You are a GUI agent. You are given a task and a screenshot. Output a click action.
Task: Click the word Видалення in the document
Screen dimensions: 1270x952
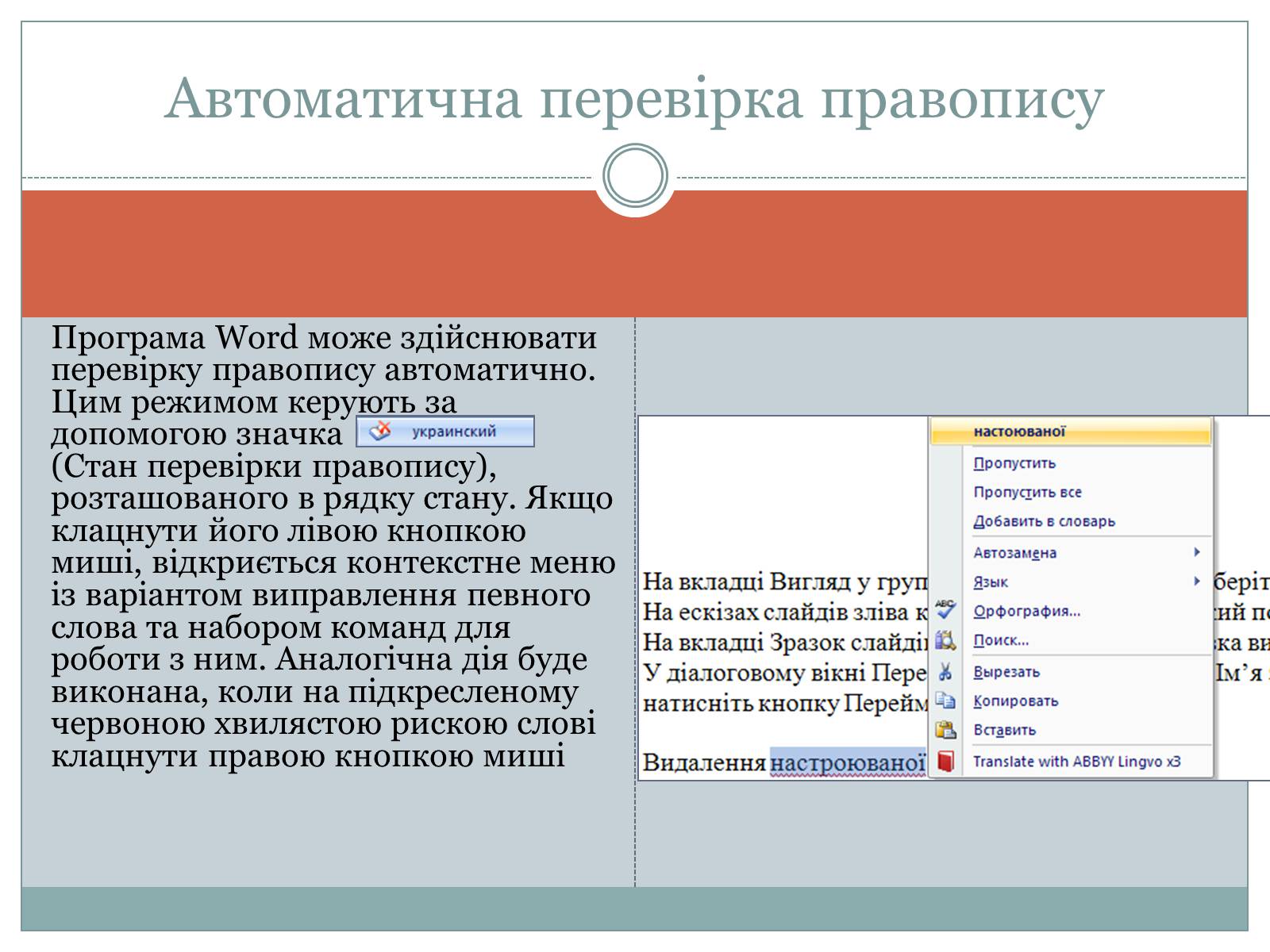pyautogui.click(x=704, y=763)
